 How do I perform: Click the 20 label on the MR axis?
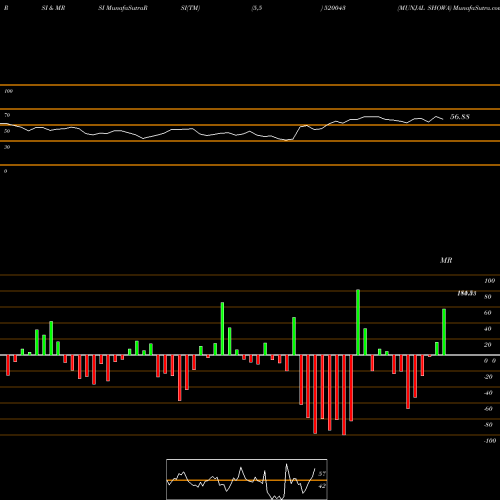[x=488, y=345]
